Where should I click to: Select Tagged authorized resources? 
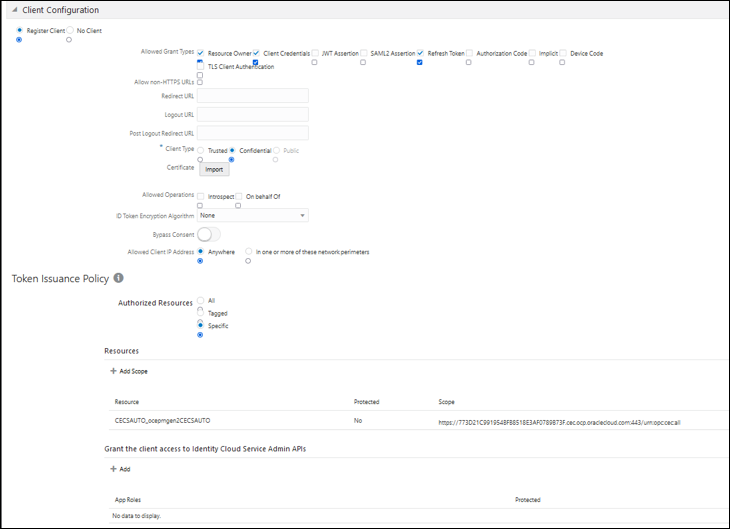tap(201, 312)
